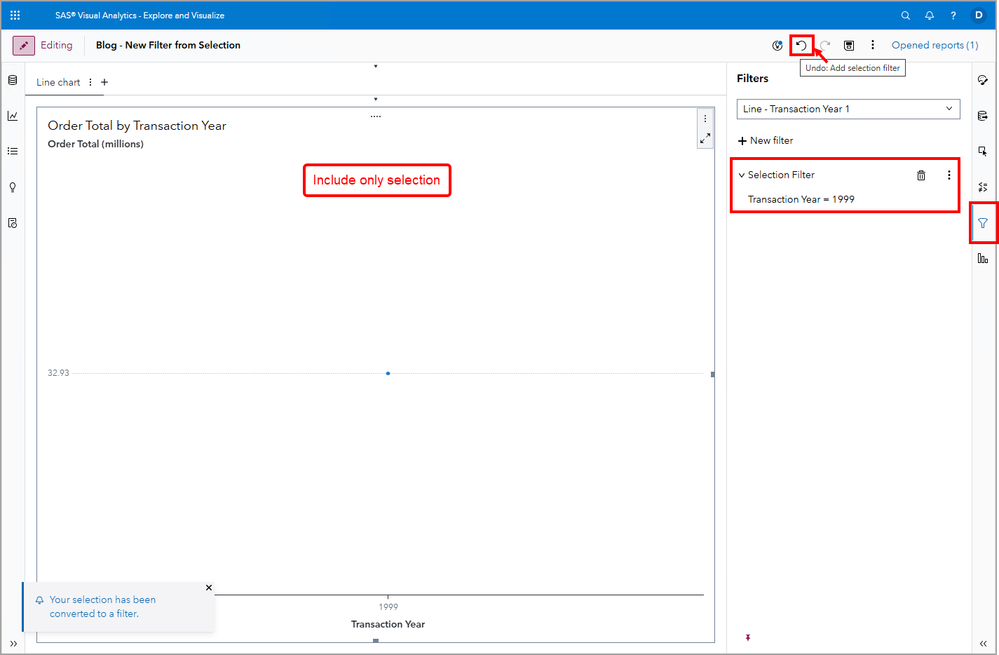Open the line chart object options menu
This screenshot has height=655, width=999.
(705, 119)
